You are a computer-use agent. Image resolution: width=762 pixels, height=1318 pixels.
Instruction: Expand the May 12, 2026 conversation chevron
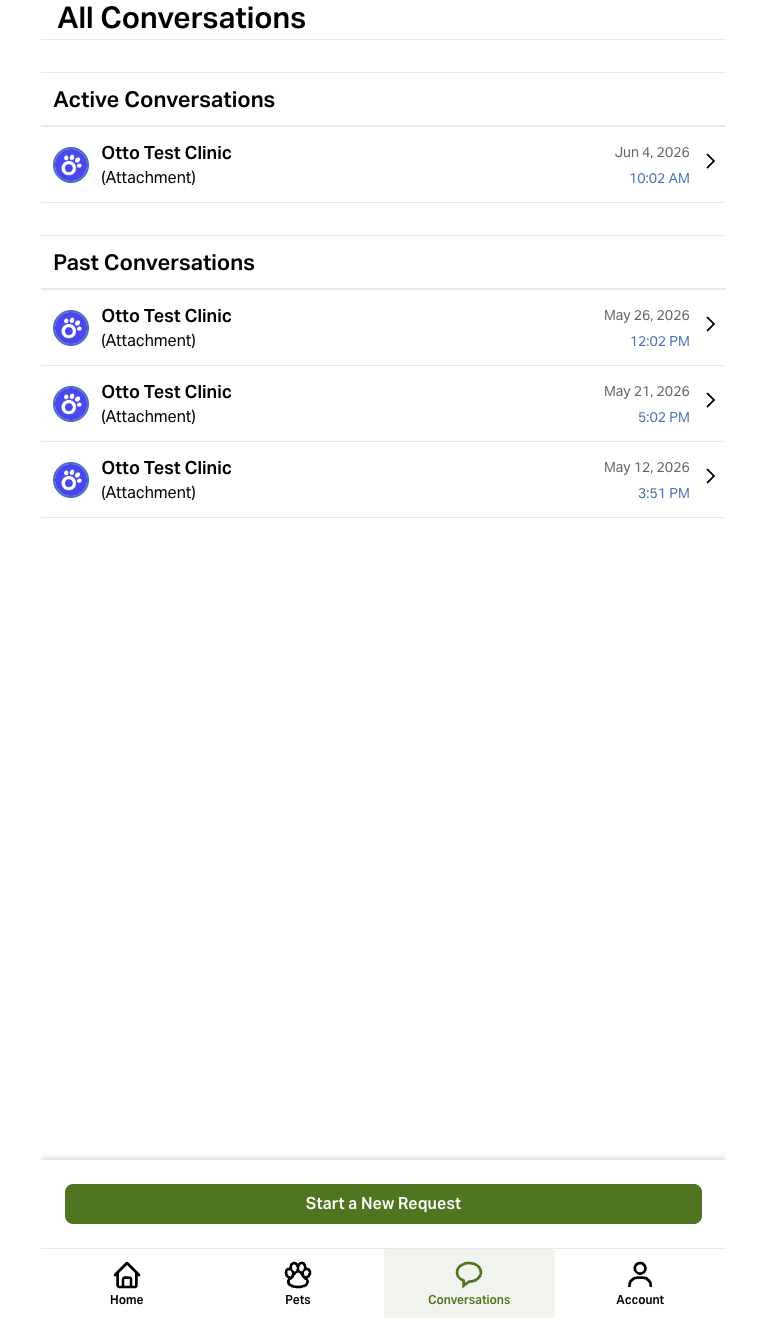710,476
